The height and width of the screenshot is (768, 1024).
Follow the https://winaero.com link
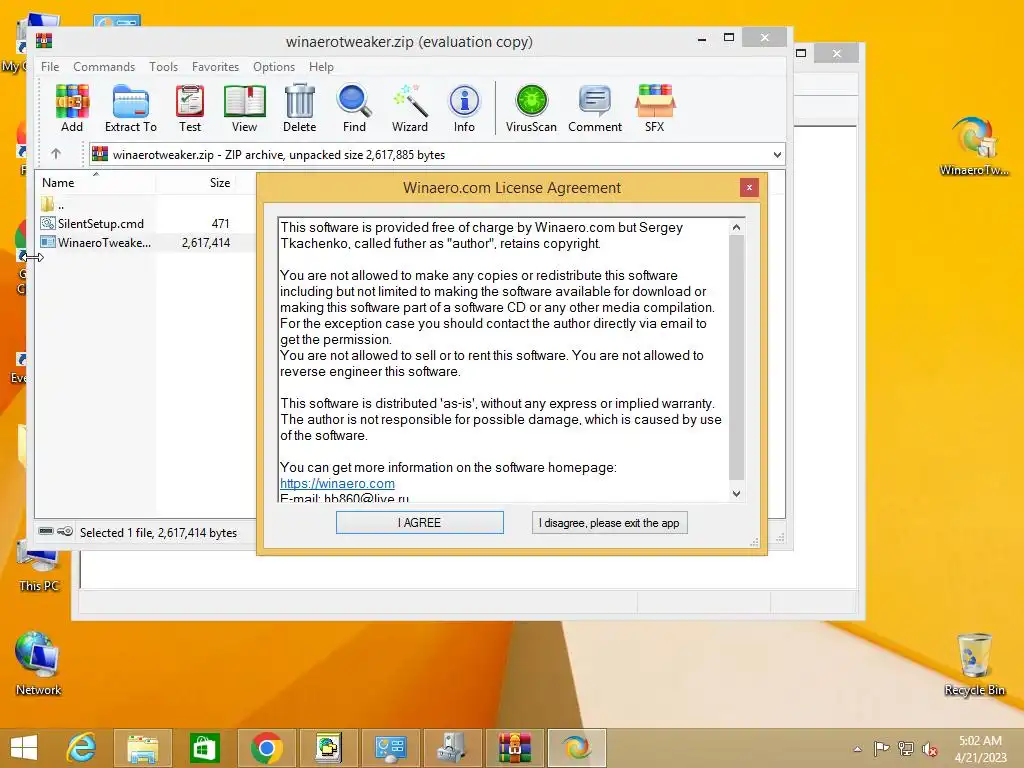[x=337, y=483]
